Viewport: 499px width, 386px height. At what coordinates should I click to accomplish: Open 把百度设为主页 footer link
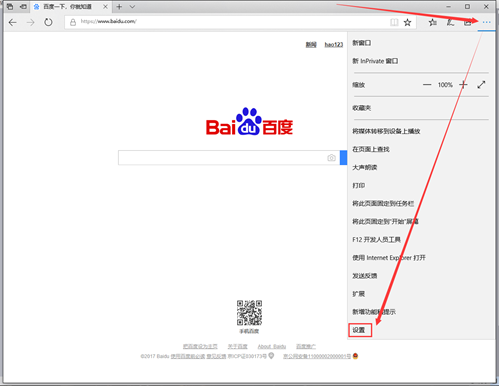click(200, 346)
